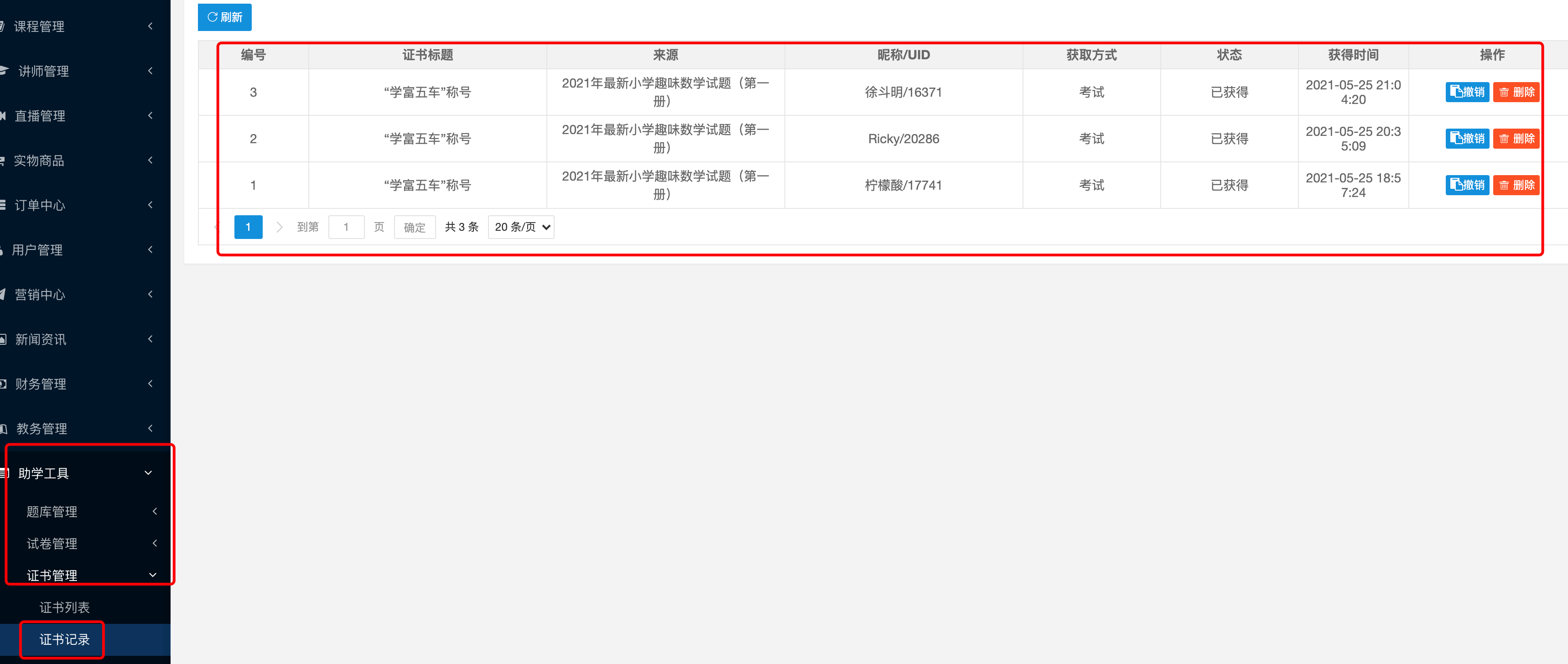
Task: Click the 来源 column header
Action: click(665, 55)
